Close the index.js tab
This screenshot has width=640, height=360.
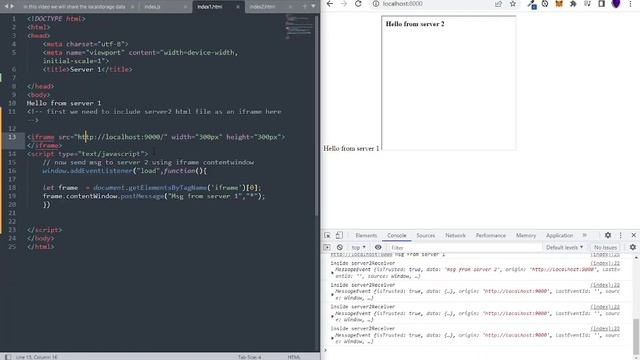coord(185,7)
